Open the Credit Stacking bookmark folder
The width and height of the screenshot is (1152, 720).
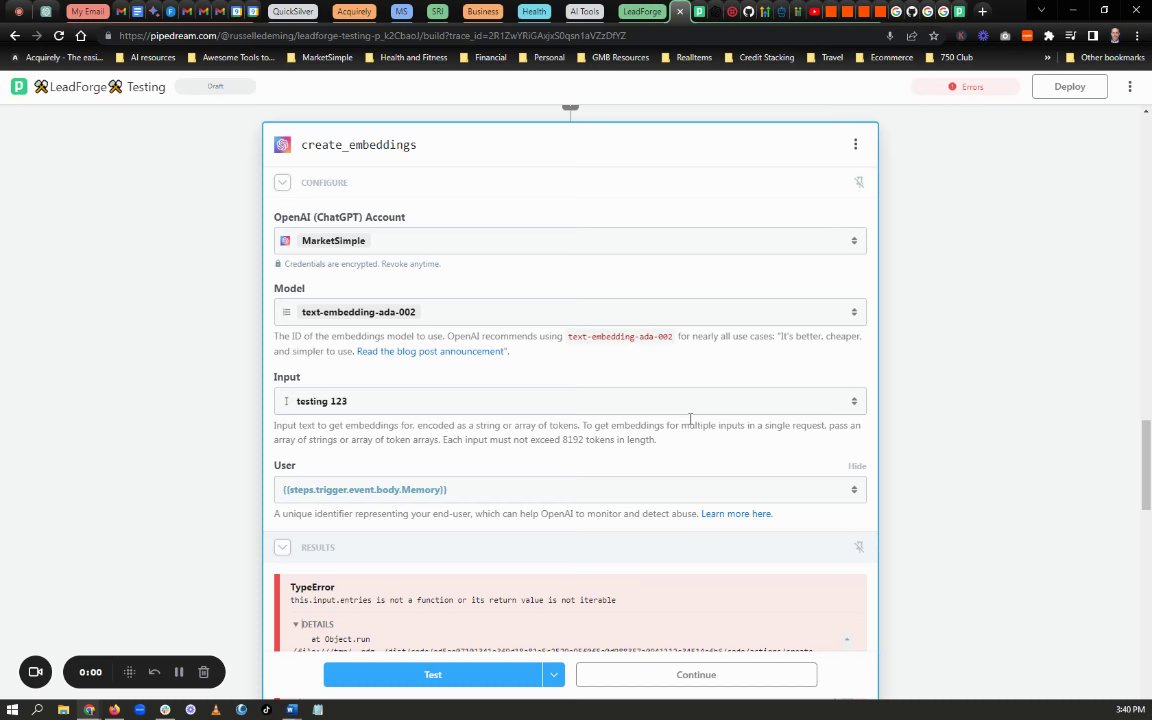(759, 57)
